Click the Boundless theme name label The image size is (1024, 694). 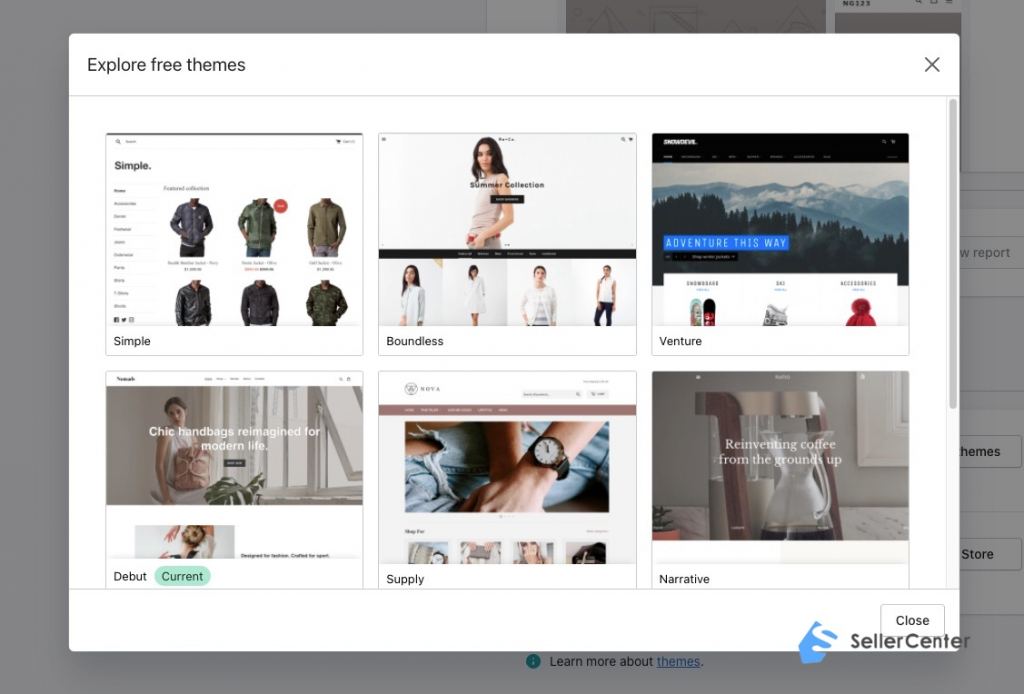coord(415,341)
